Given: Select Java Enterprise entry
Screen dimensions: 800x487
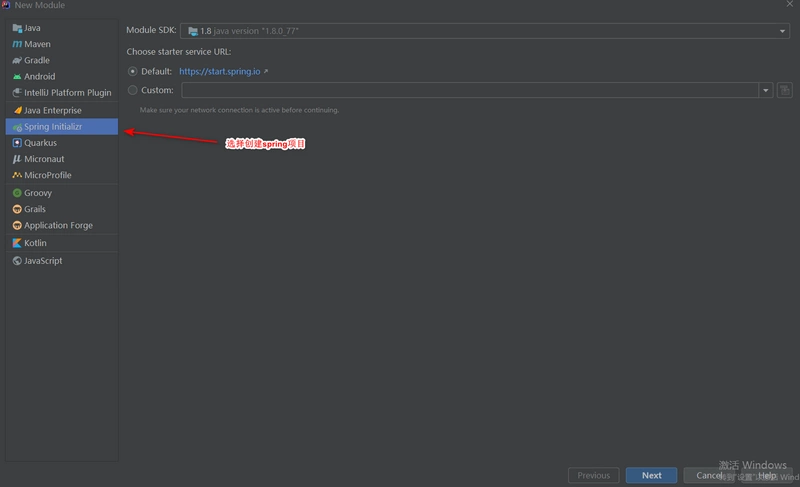Looking at the screenshot, I should point(62,110).
